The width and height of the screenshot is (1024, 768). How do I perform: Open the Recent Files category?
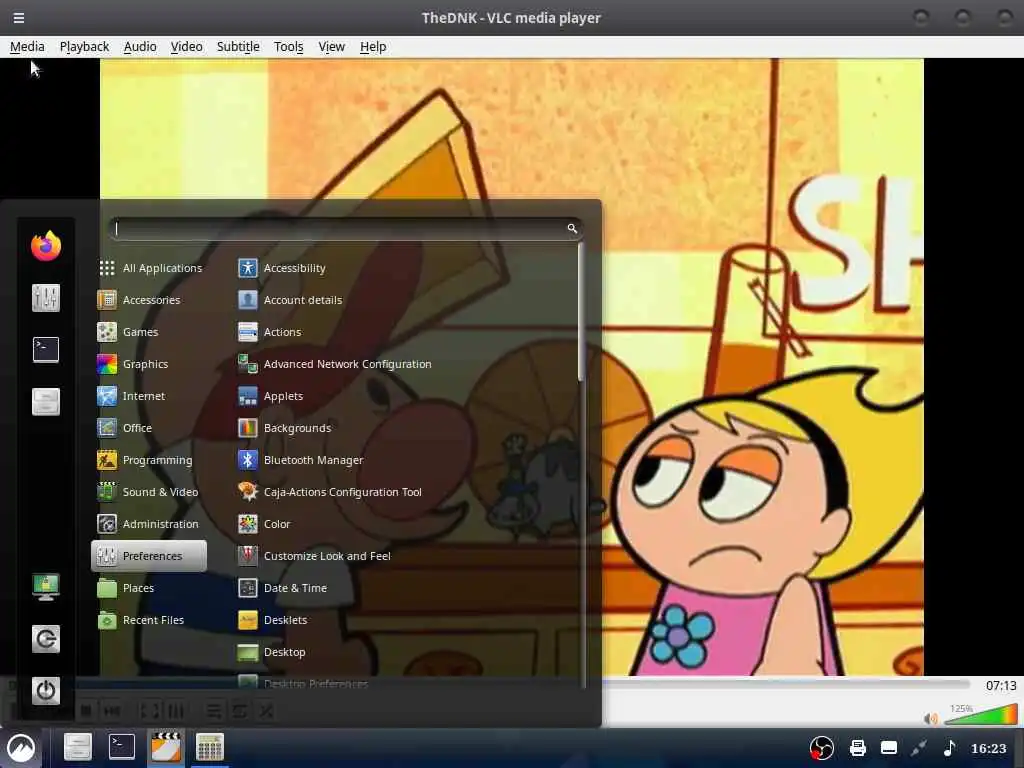pyautogui.click(x=150, y=620)
